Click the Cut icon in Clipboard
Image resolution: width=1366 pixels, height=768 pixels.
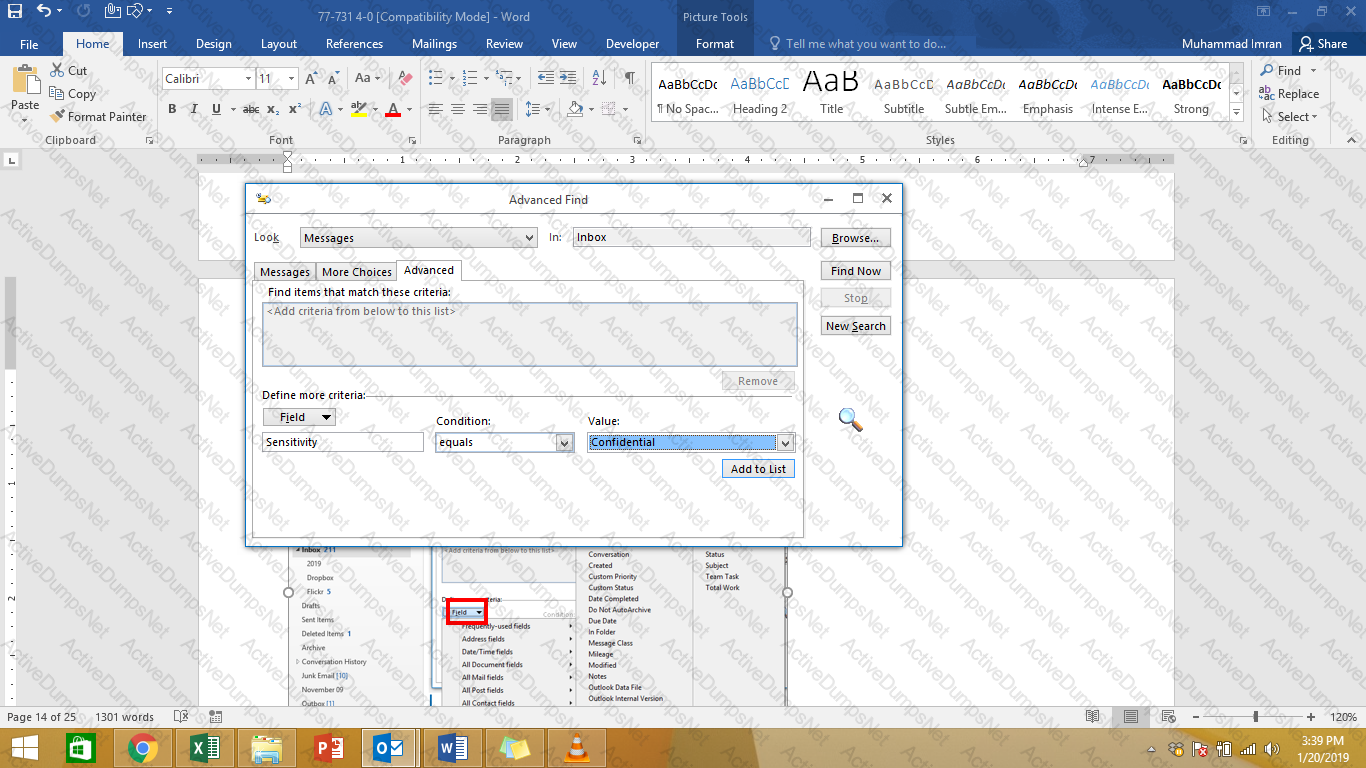click(68, 71)
